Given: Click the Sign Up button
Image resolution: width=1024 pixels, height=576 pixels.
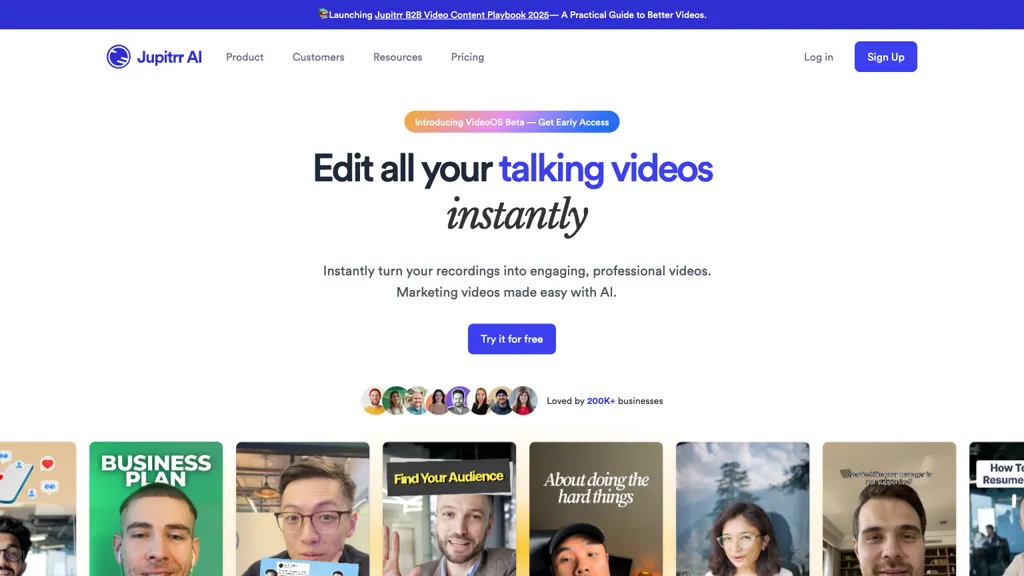Looking at the screenshot, I should 886,57.
